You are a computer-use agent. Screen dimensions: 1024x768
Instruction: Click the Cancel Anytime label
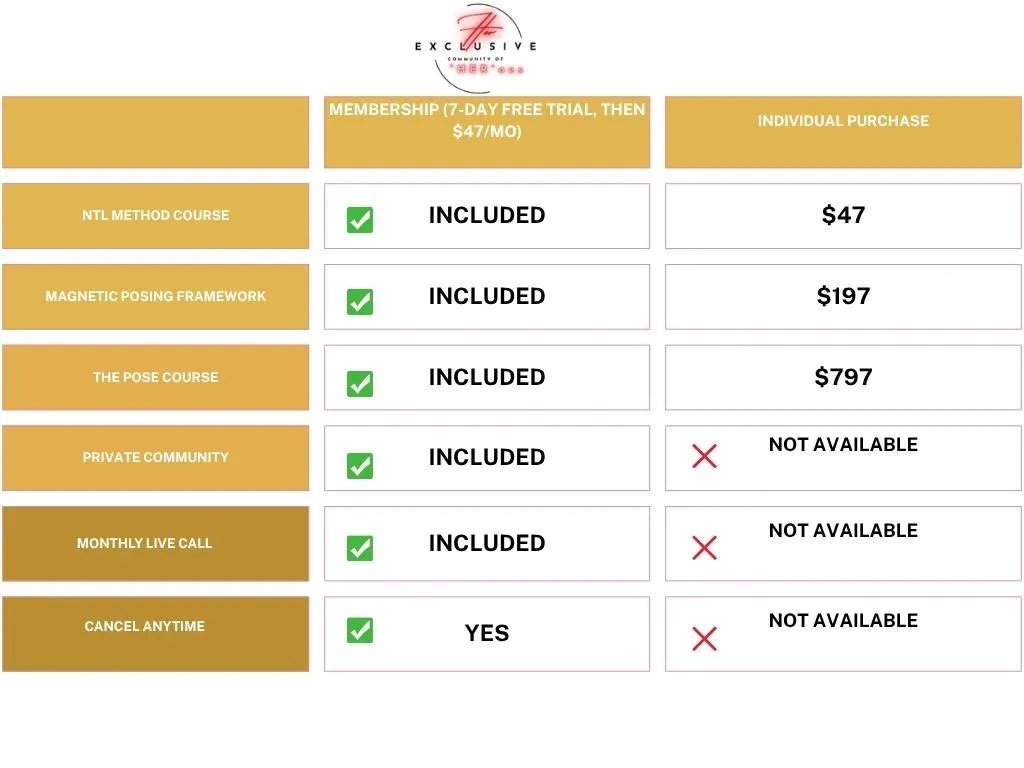[x=145, y=626]
